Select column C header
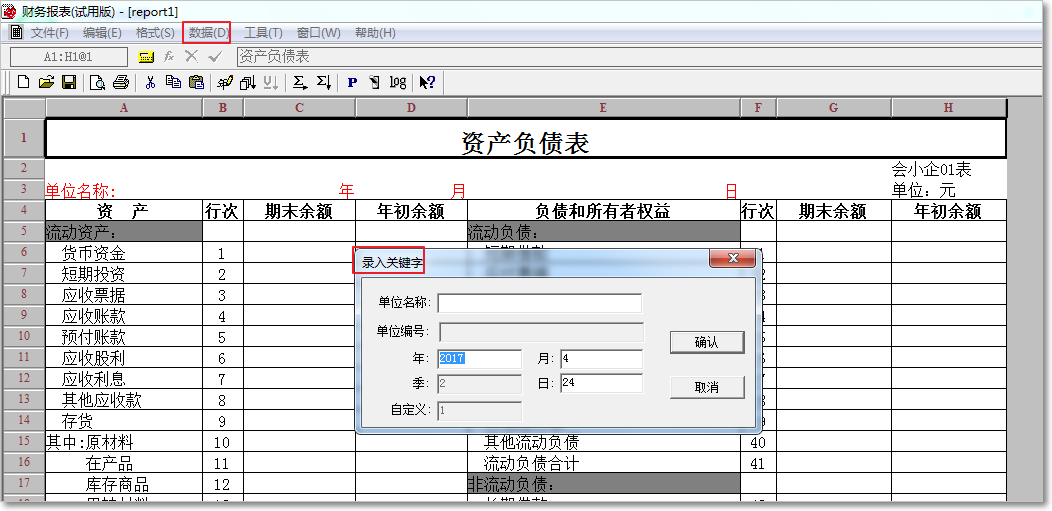This screenshot has height=511, width=1052. pyautogui.click(x=299, y=108)
